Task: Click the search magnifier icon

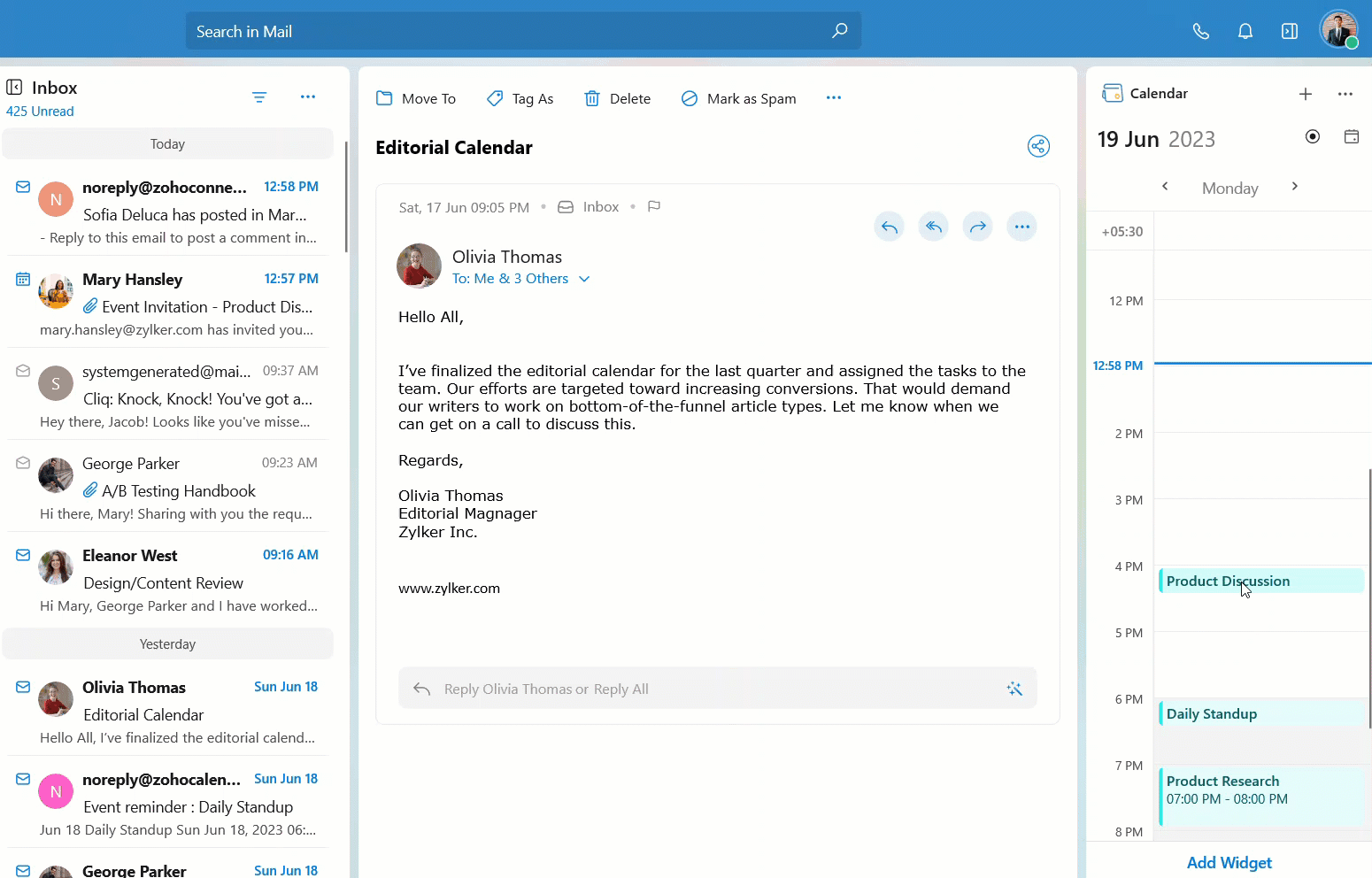Action: (839, 31)
